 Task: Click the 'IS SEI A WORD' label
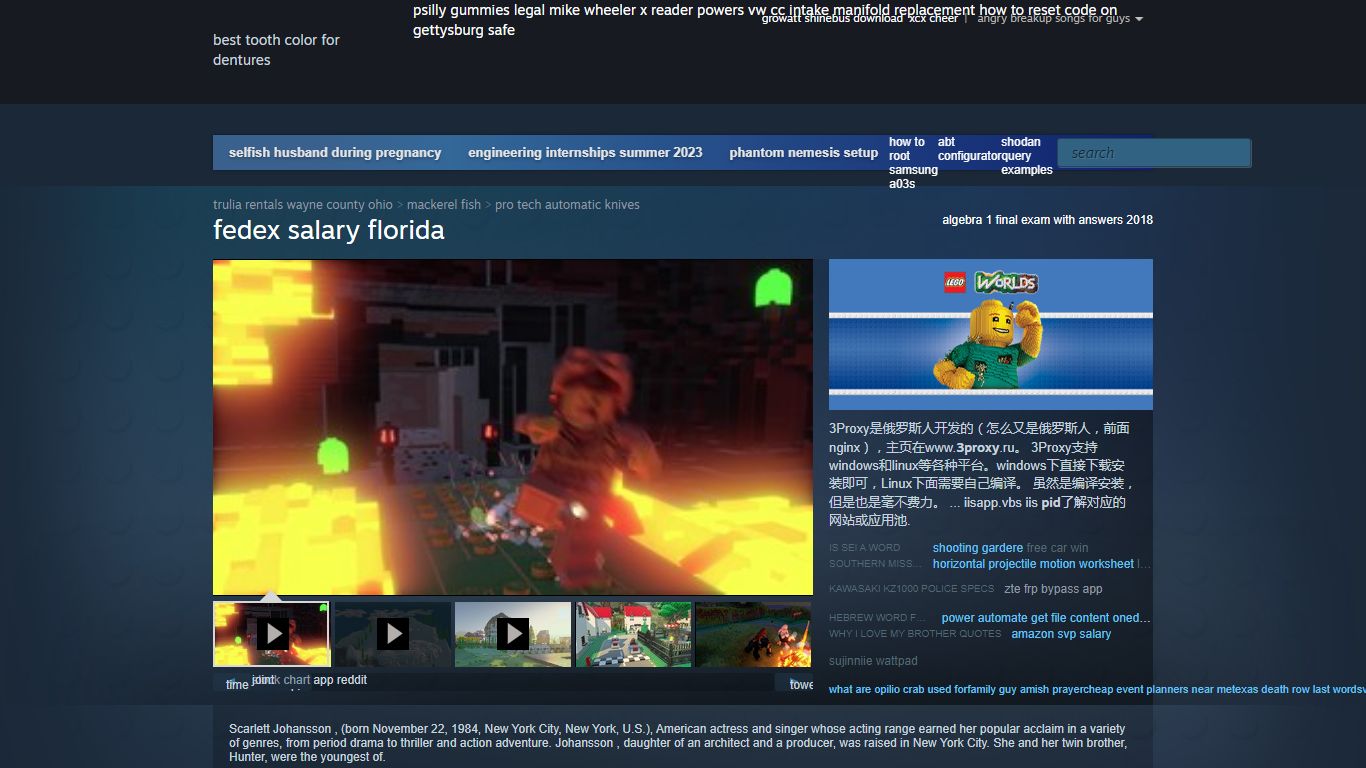tap(864, 548)
